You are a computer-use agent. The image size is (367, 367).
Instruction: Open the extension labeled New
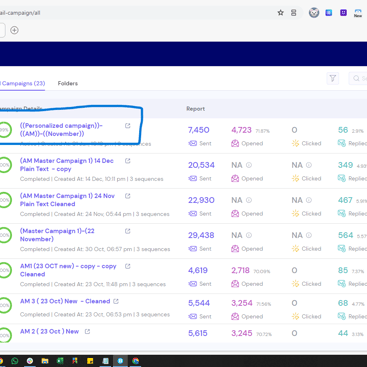pyautogui.click(x=358, y=13)
